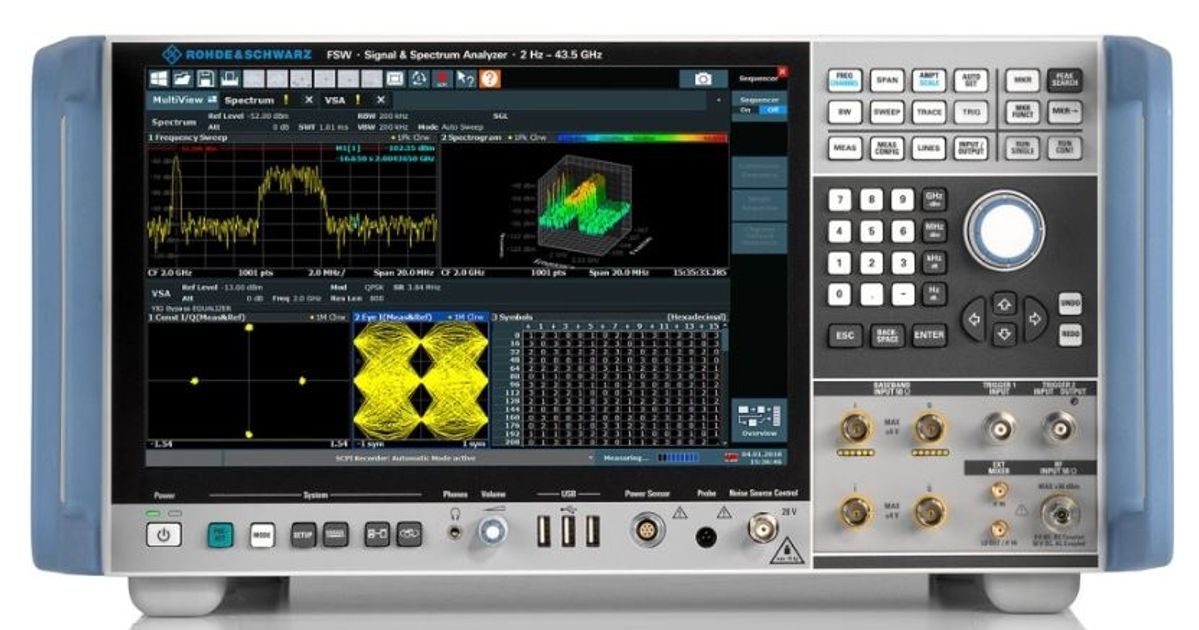
Task: Open a file using the folder icon
Action: 184,78
